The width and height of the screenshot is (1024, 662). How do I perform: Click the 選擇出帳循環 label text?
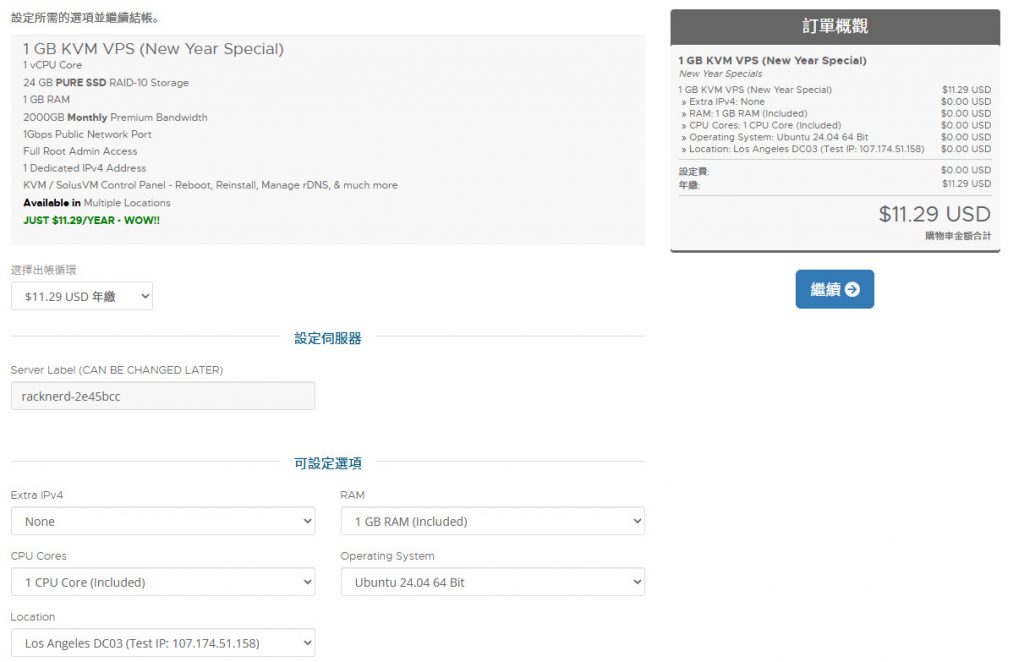43,270
